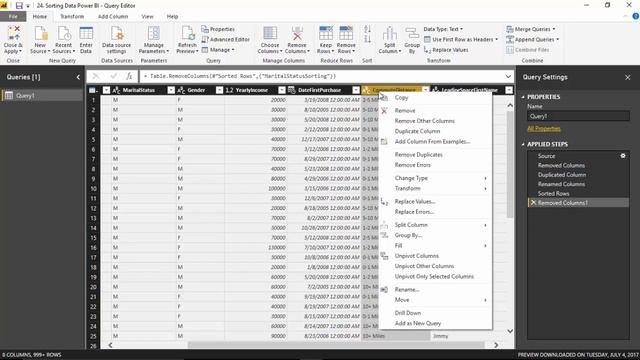Open the File tab

(13, 17)
